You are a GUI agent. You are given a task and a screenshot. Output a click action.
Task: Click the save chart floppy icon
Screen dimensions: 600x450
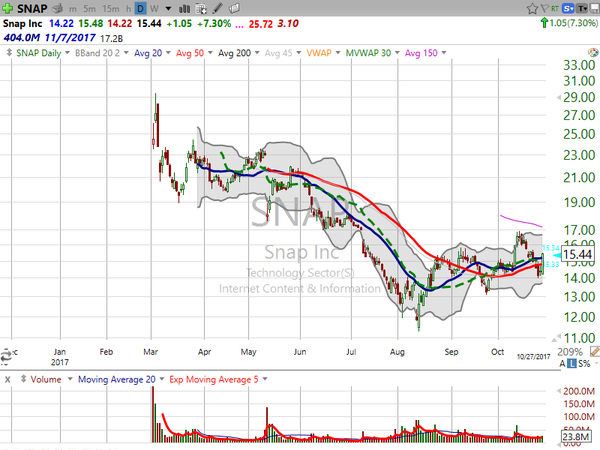(595, 8)
